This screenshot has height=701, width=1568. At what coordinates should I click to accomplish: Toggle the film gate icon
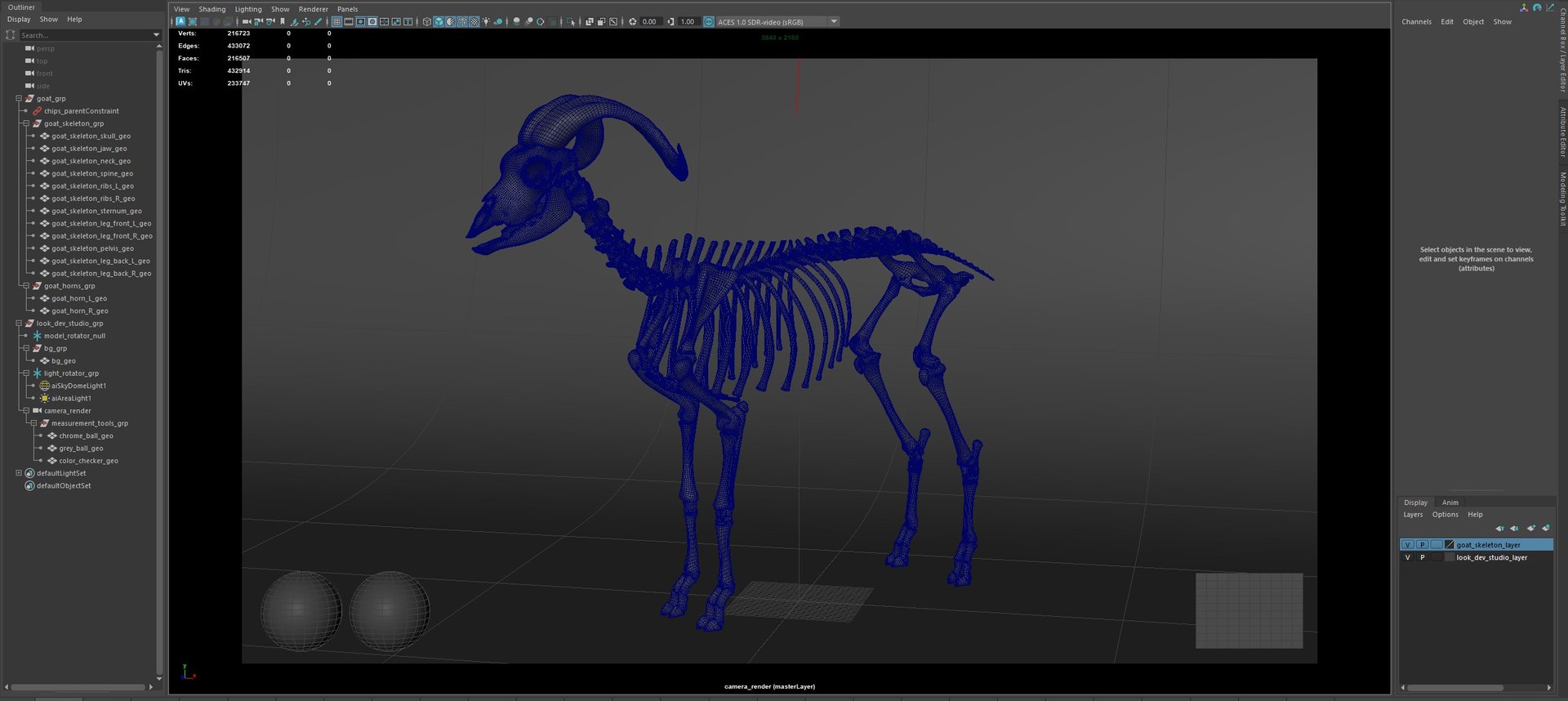point(349,21)
